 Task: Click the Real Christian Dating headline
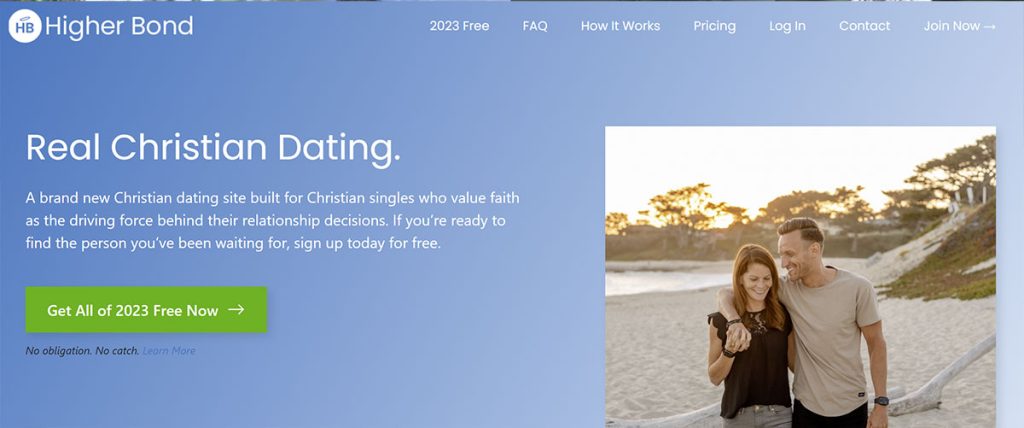tap(213, 147)
